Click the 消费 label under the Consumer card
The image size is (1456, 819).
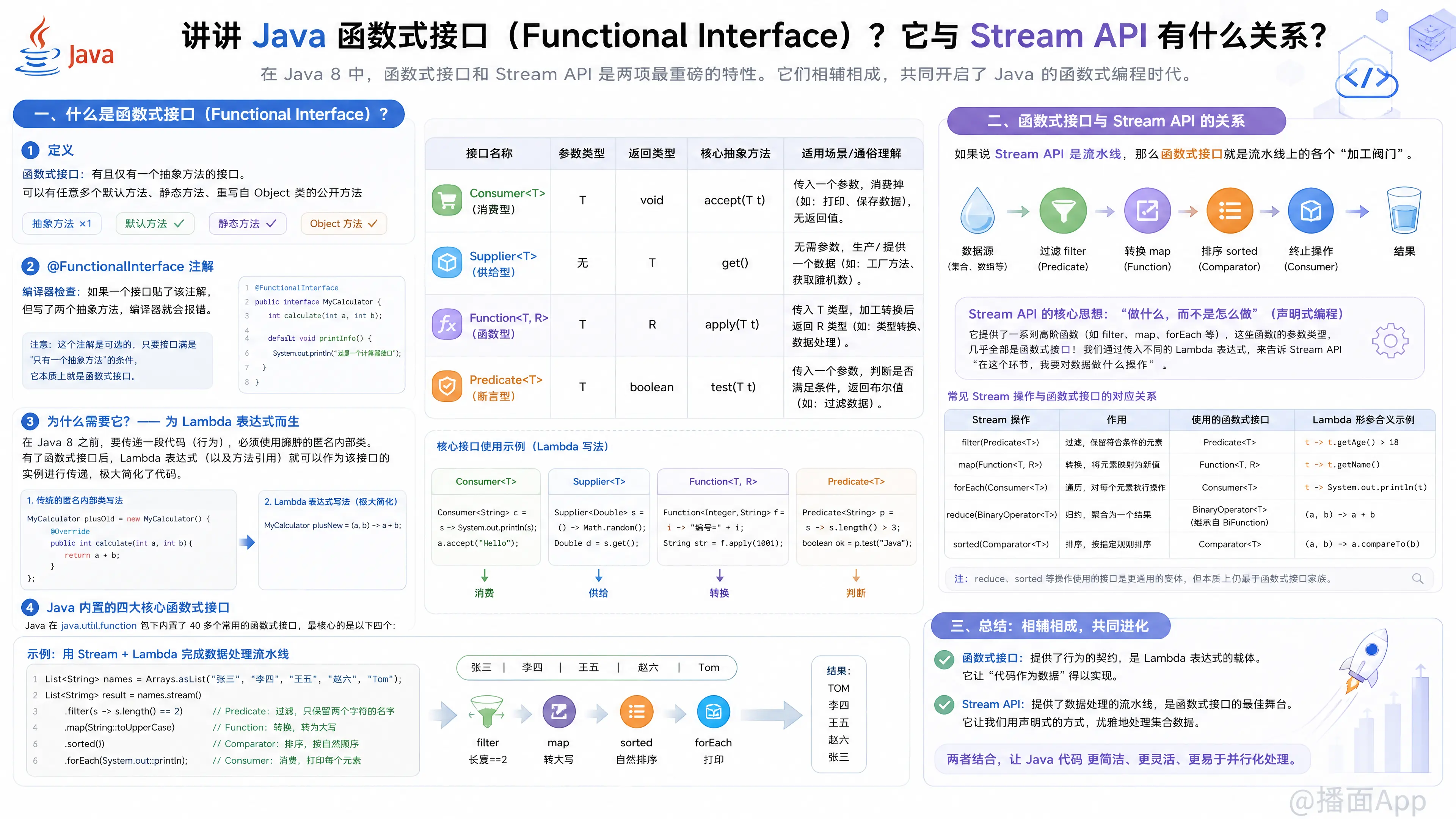pos(485,593)
